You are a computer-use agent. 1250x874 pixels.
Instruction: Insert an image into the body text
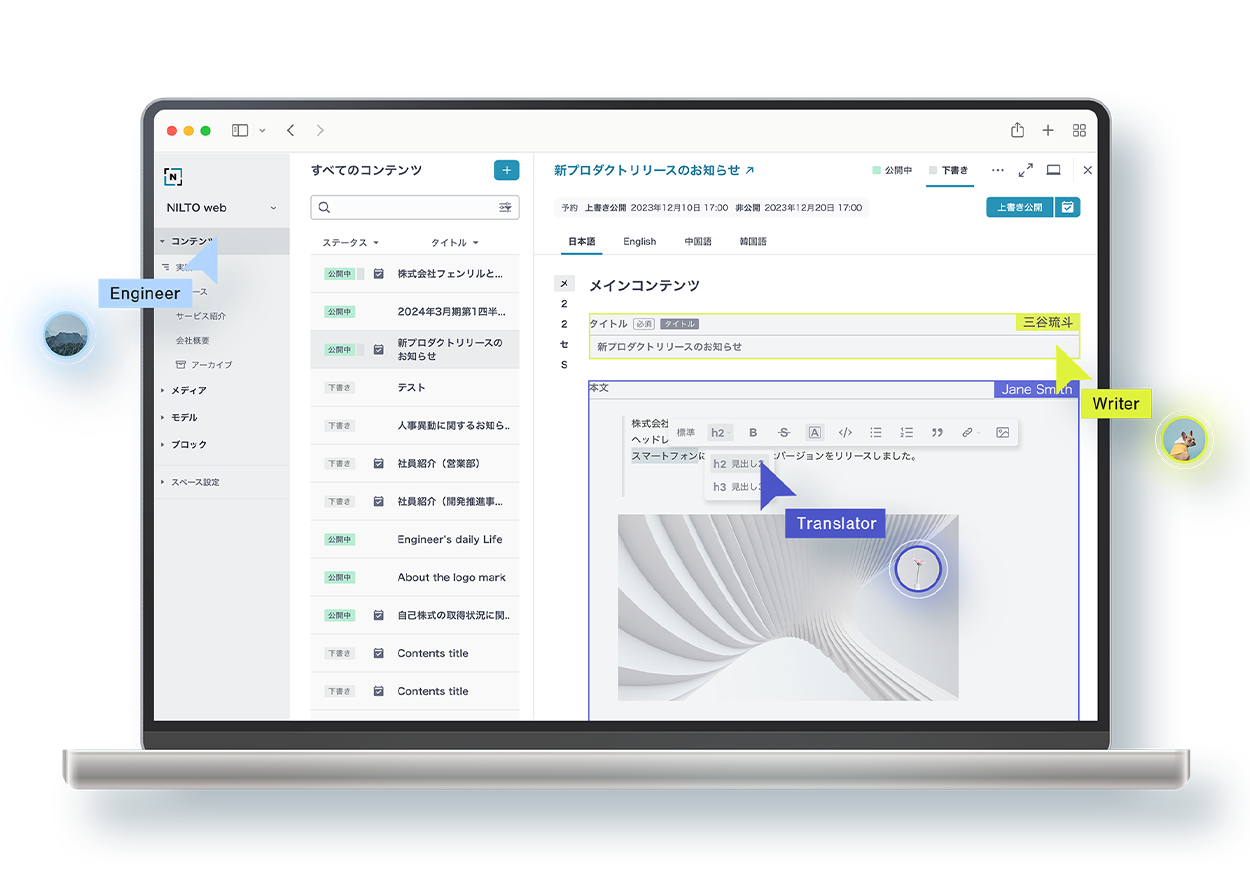coord(1001,432)
